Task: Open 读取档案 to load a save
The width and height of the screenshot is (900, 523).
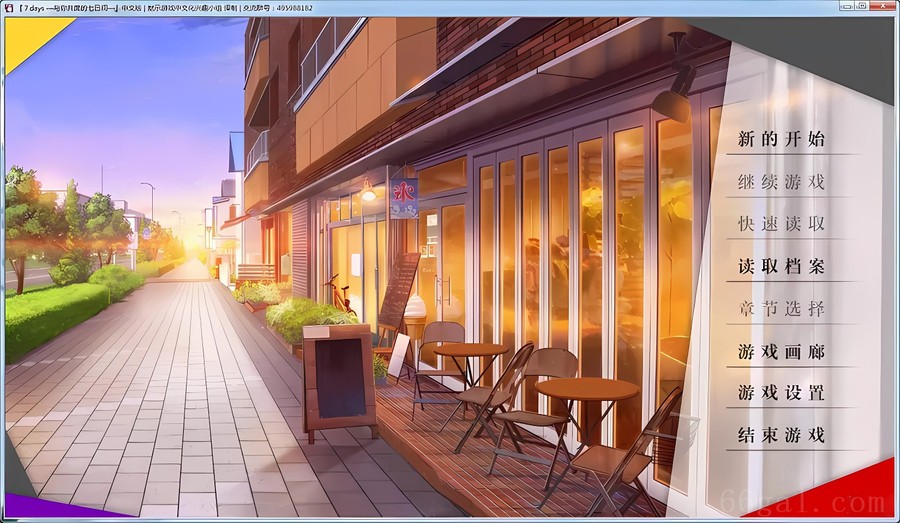Action: (781, 267)
